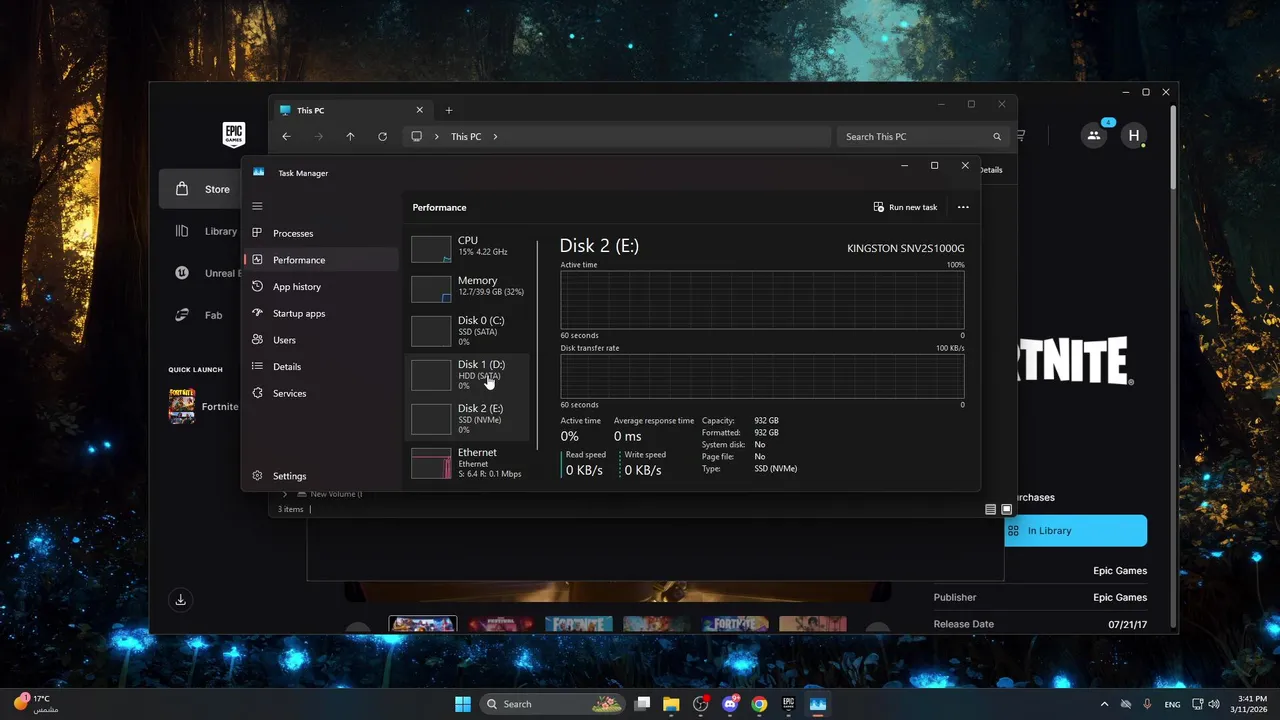Open Startup apps in Task Manager

click(320, 313)
